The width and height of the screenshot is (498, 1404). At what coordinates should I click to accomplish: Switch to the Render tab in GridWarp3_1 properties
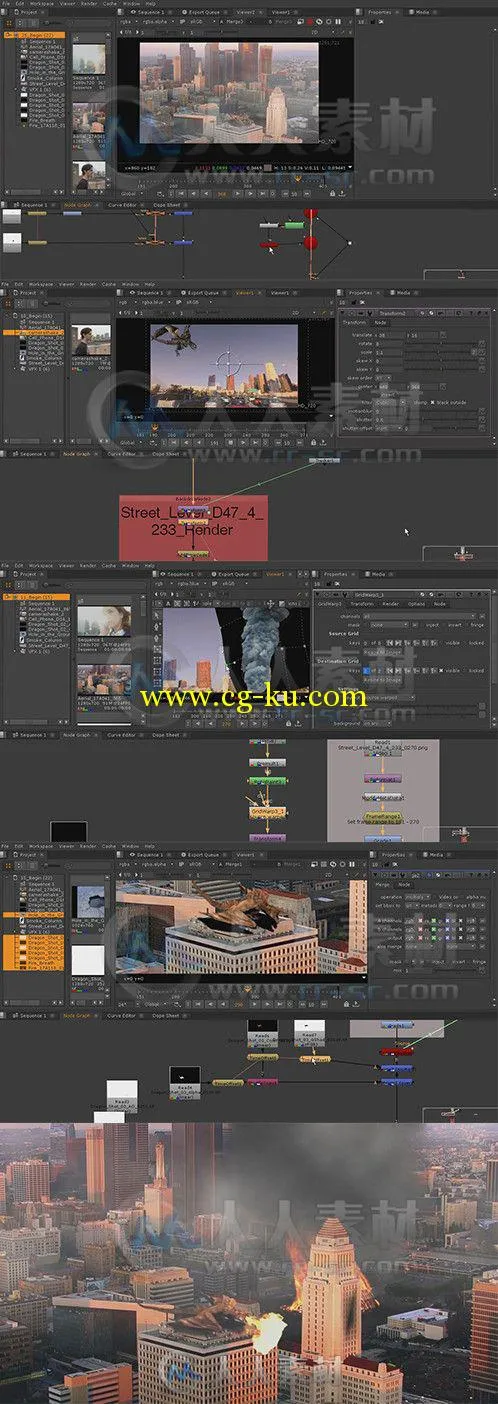click(390, 604)
